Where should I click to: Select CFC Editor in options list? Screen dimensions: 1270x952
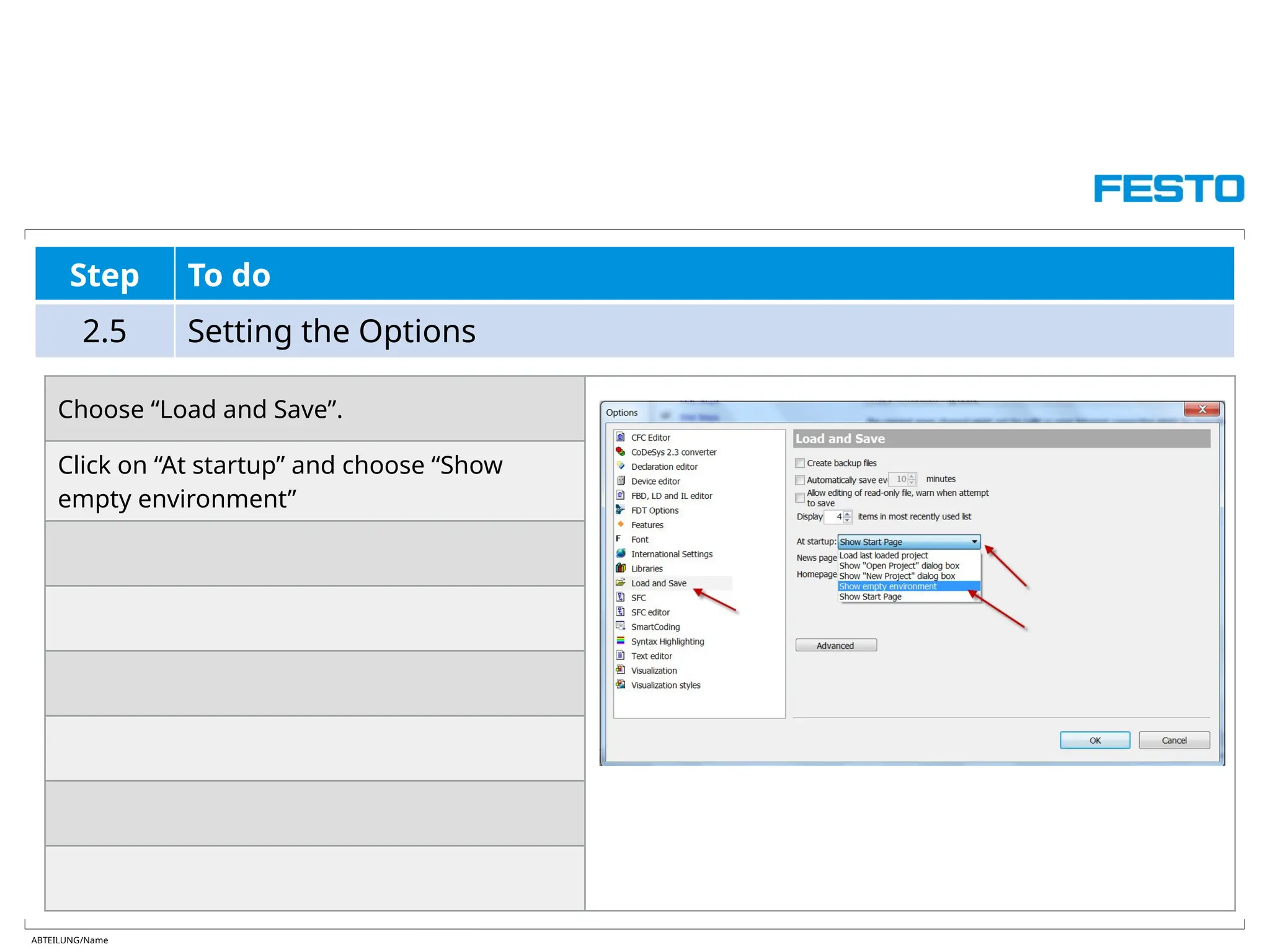(651, 438)
